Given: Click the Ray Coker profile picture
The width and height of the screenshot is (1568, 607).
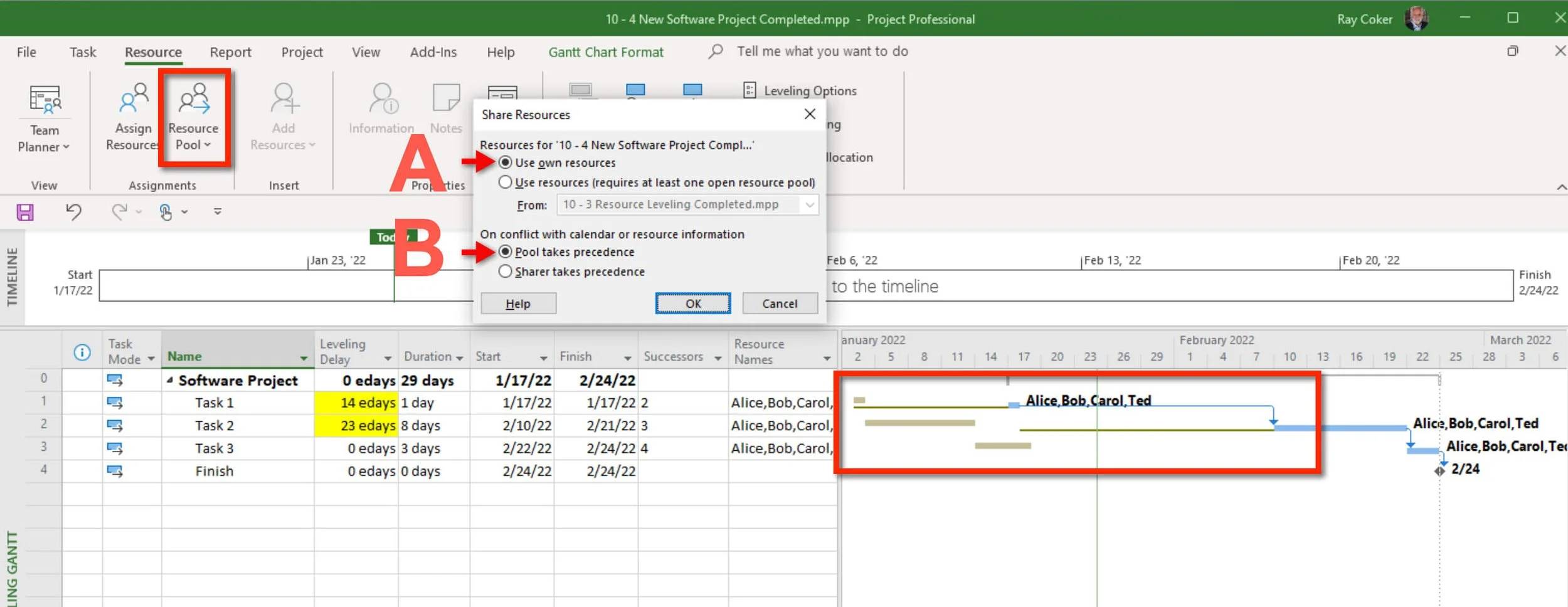Looking at the screenshot, I should 1416,19.
